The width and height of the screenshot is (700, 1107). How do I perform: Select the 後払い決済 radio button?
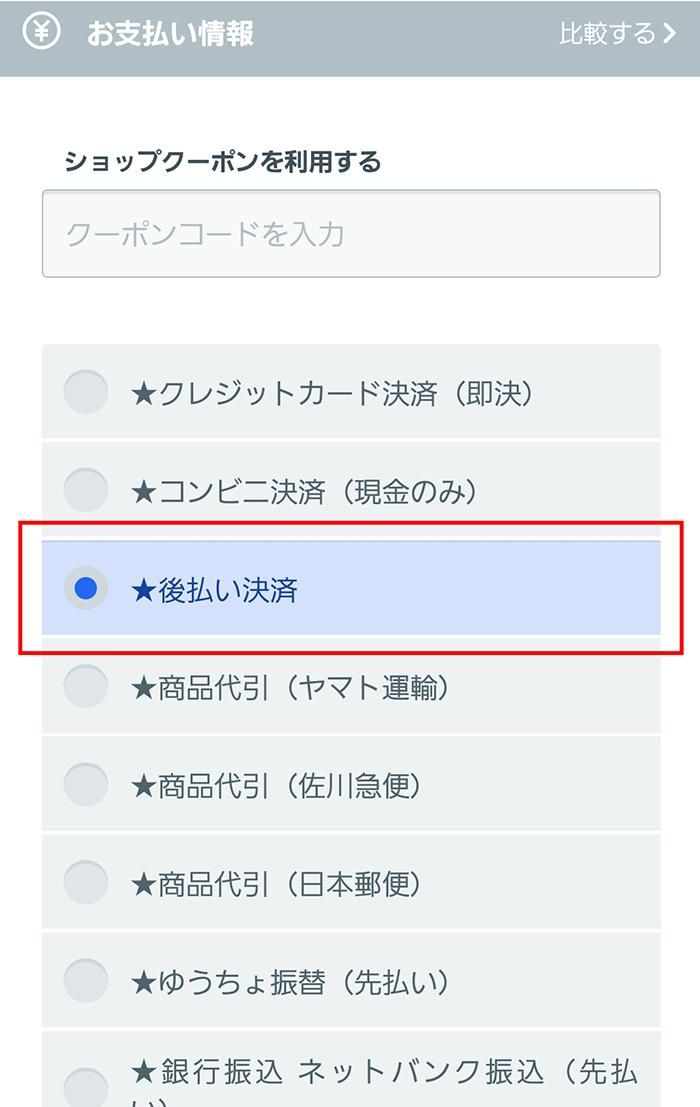pos(86,587)
